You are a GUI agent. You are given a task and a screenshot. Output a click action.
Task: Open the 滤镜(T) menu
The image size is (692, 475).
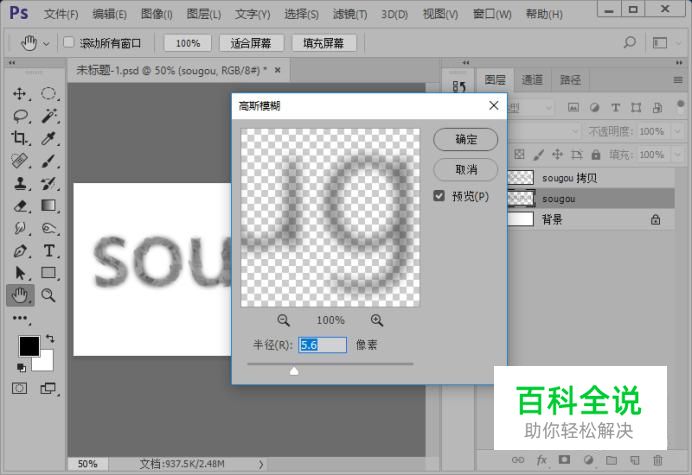(350, 14)
